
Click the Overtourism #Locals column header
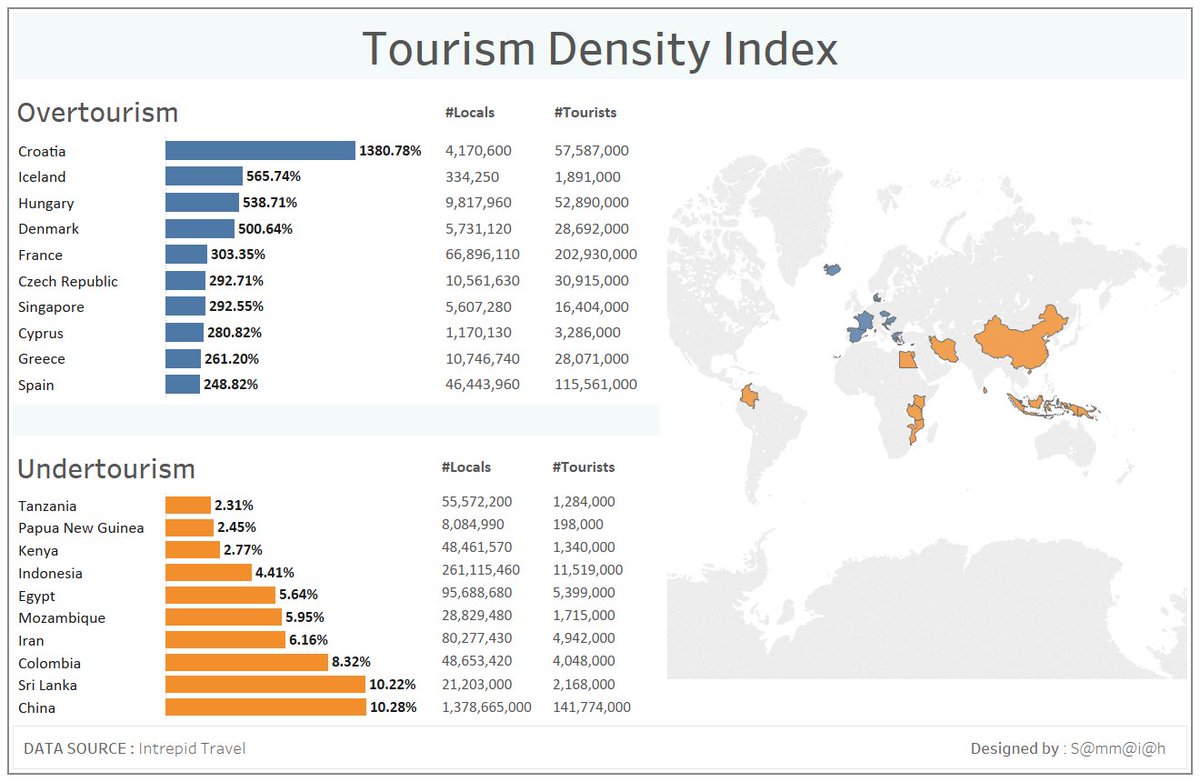470,112
